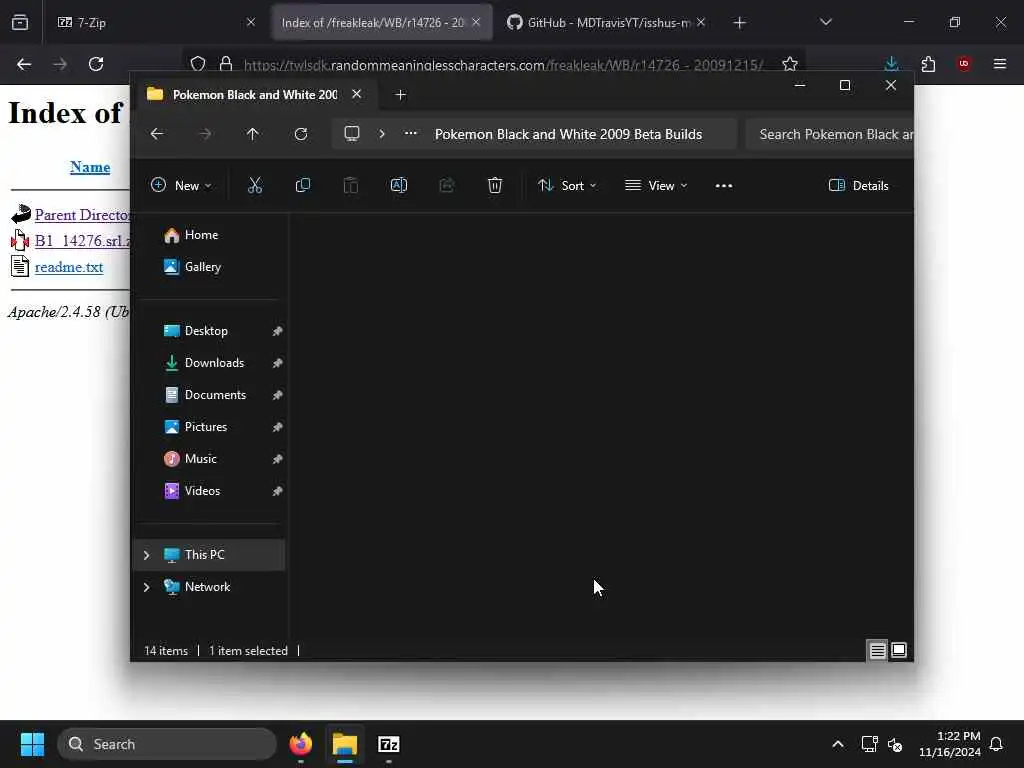Open Firefox application hamburger menu
The image size is (1024, 768).
coord(1000,64)
